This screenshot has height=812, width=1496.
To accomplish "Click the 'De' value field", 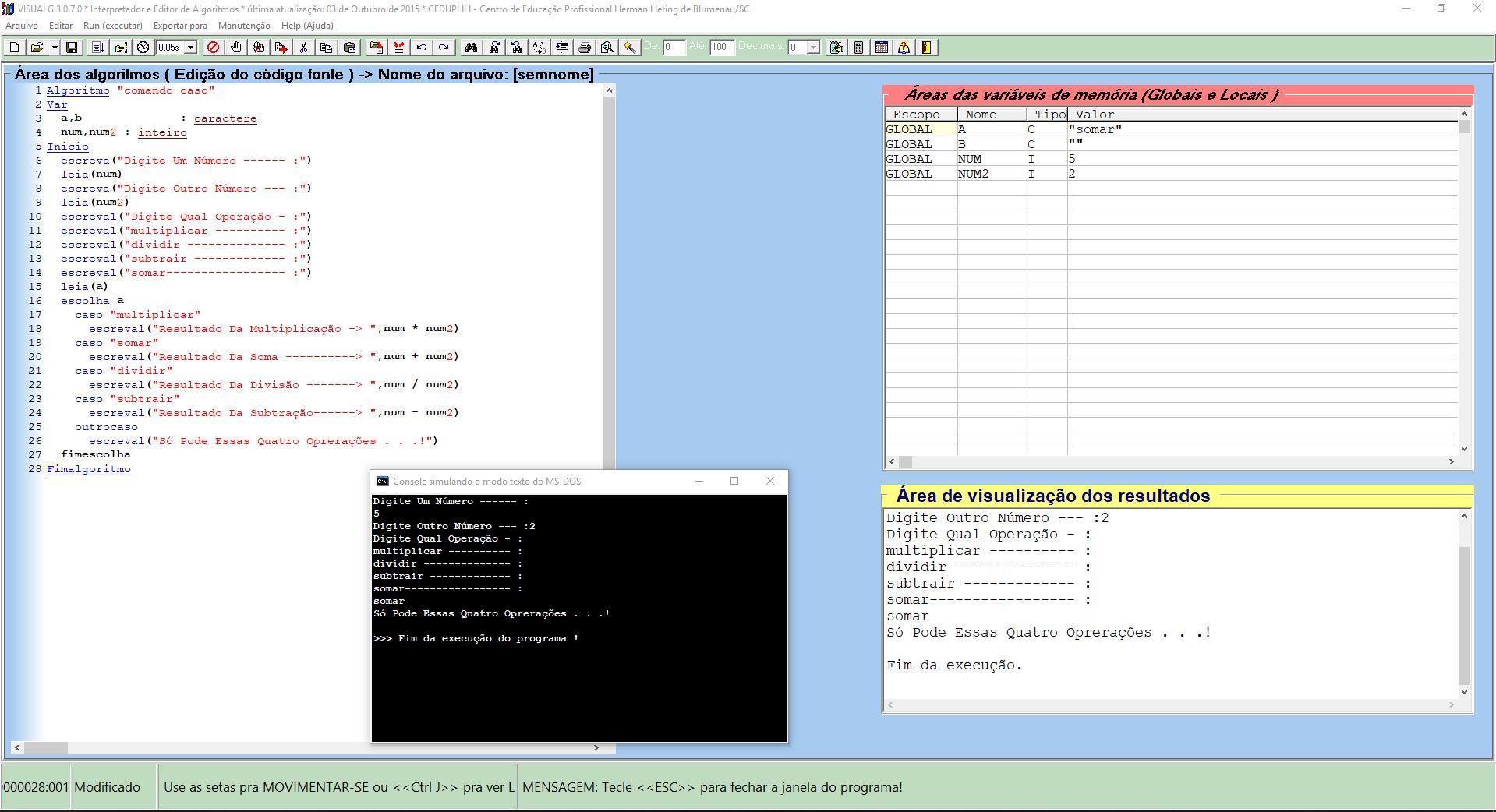I will [674, 48].
